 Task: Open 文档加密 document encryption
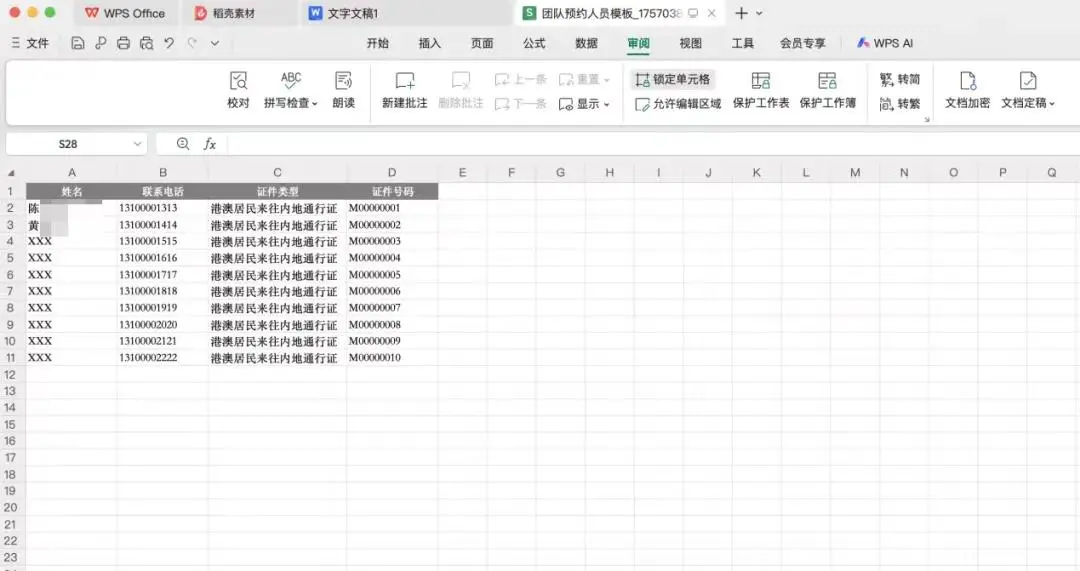point(968,90)
